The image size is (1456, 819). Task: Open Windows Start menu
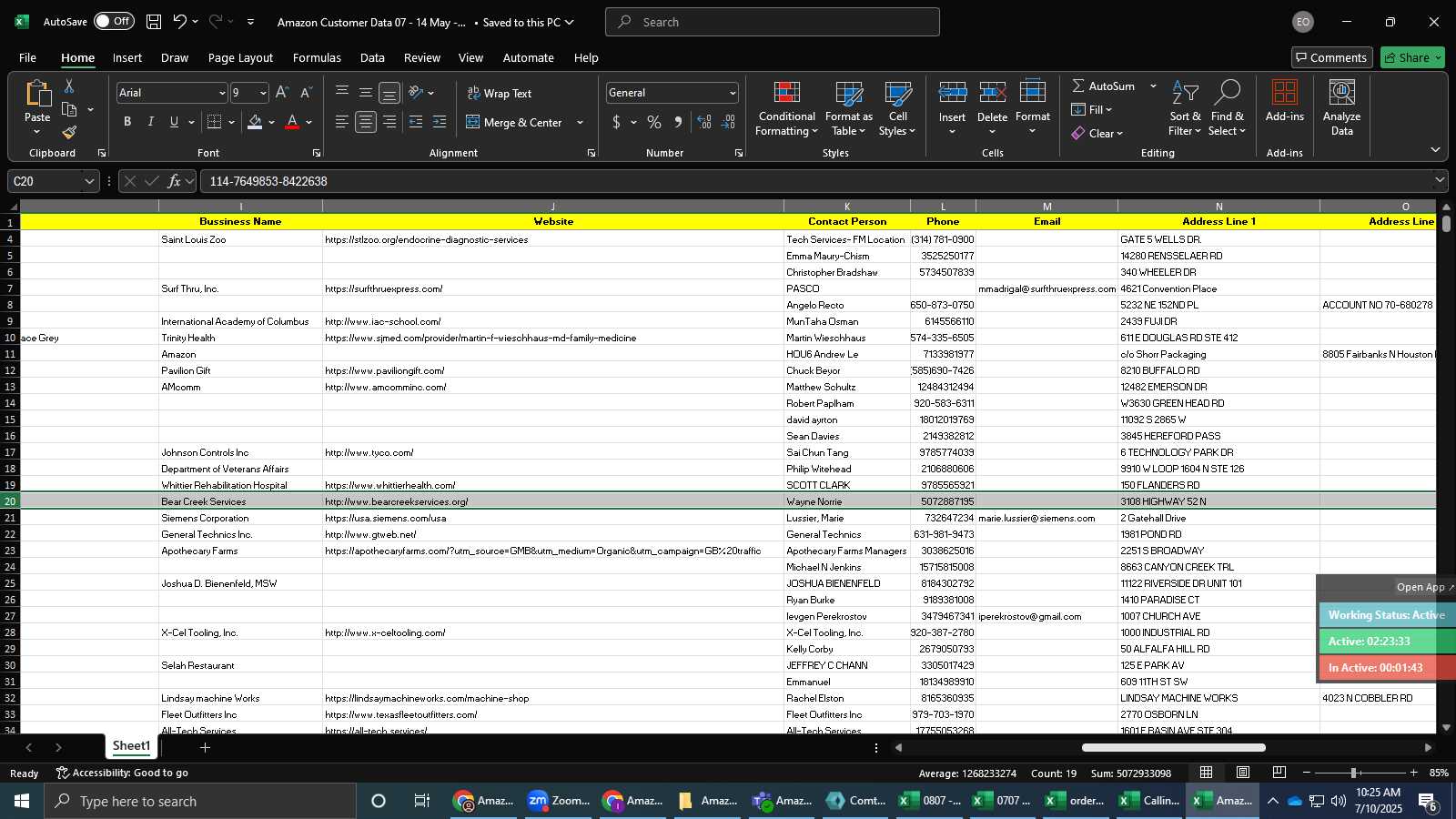[x=22, y=801]
